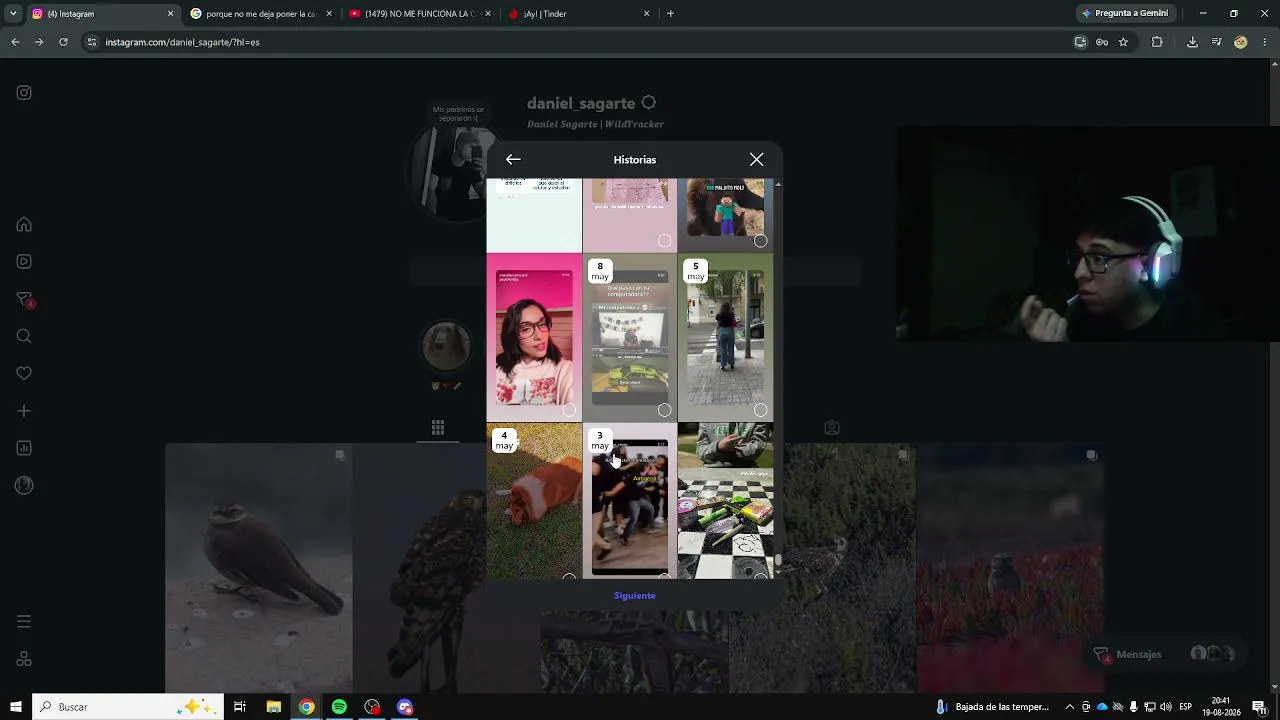Expand the tab search dropdown
This screenshot has height=720, width=1280.
[12, 14]
